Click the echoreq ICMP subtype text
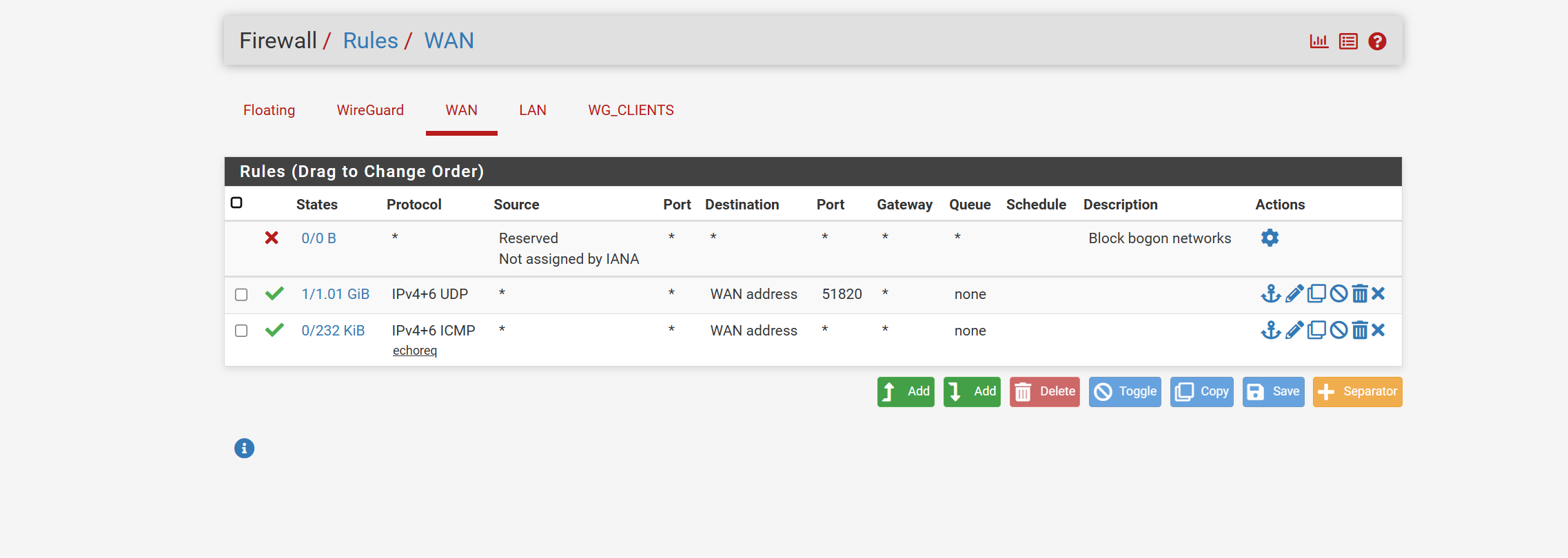Image resolution: width=1568 pixels, height=558 pixels. (x=415, y=351)
